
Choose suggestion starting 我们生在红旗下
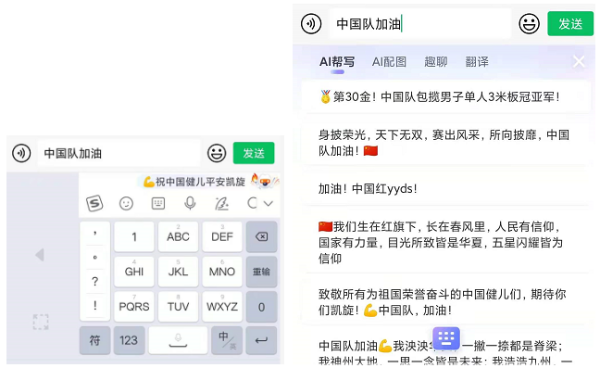tap(446, 242)
